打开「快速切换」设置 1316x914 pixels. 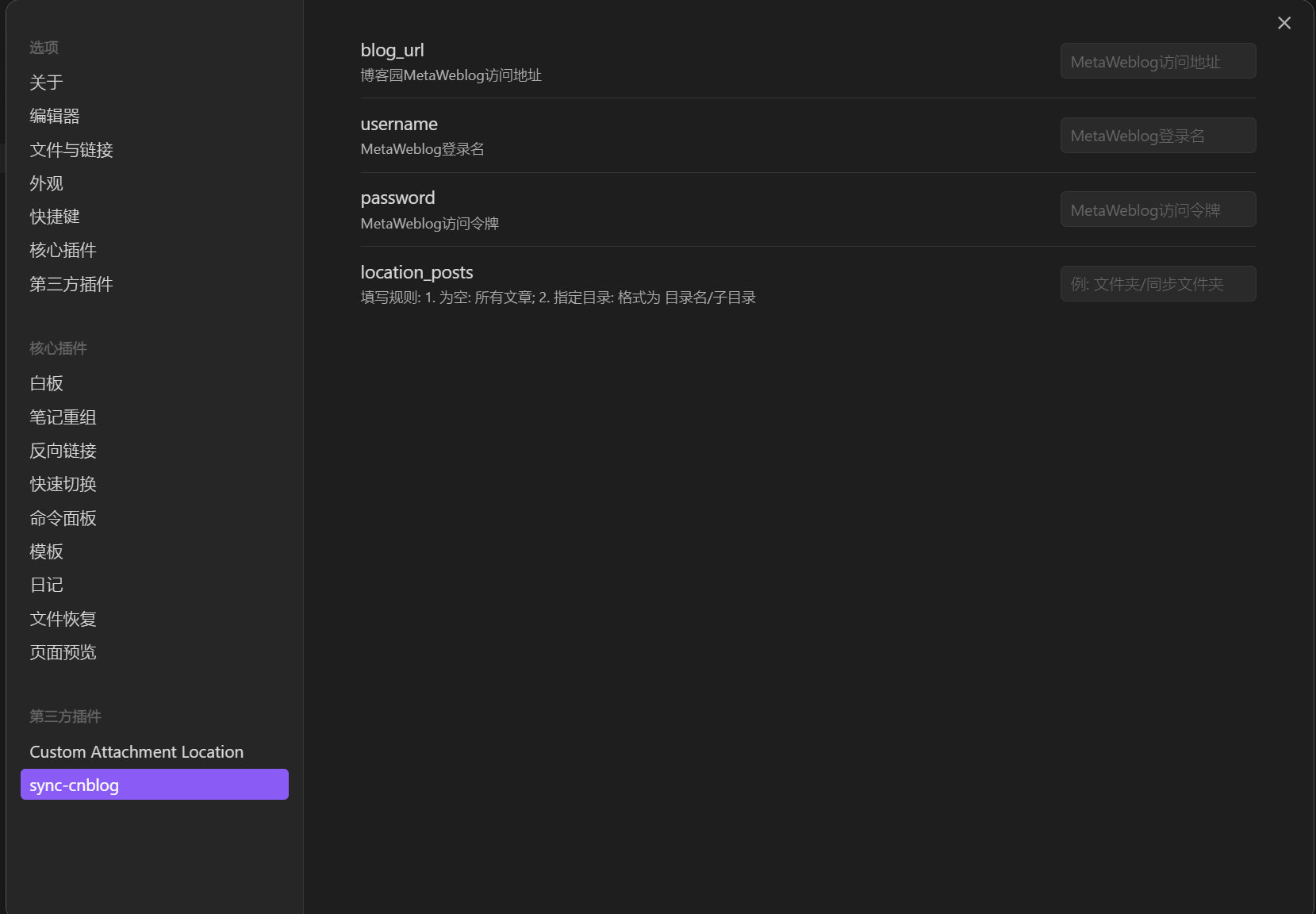pos(61,484)
